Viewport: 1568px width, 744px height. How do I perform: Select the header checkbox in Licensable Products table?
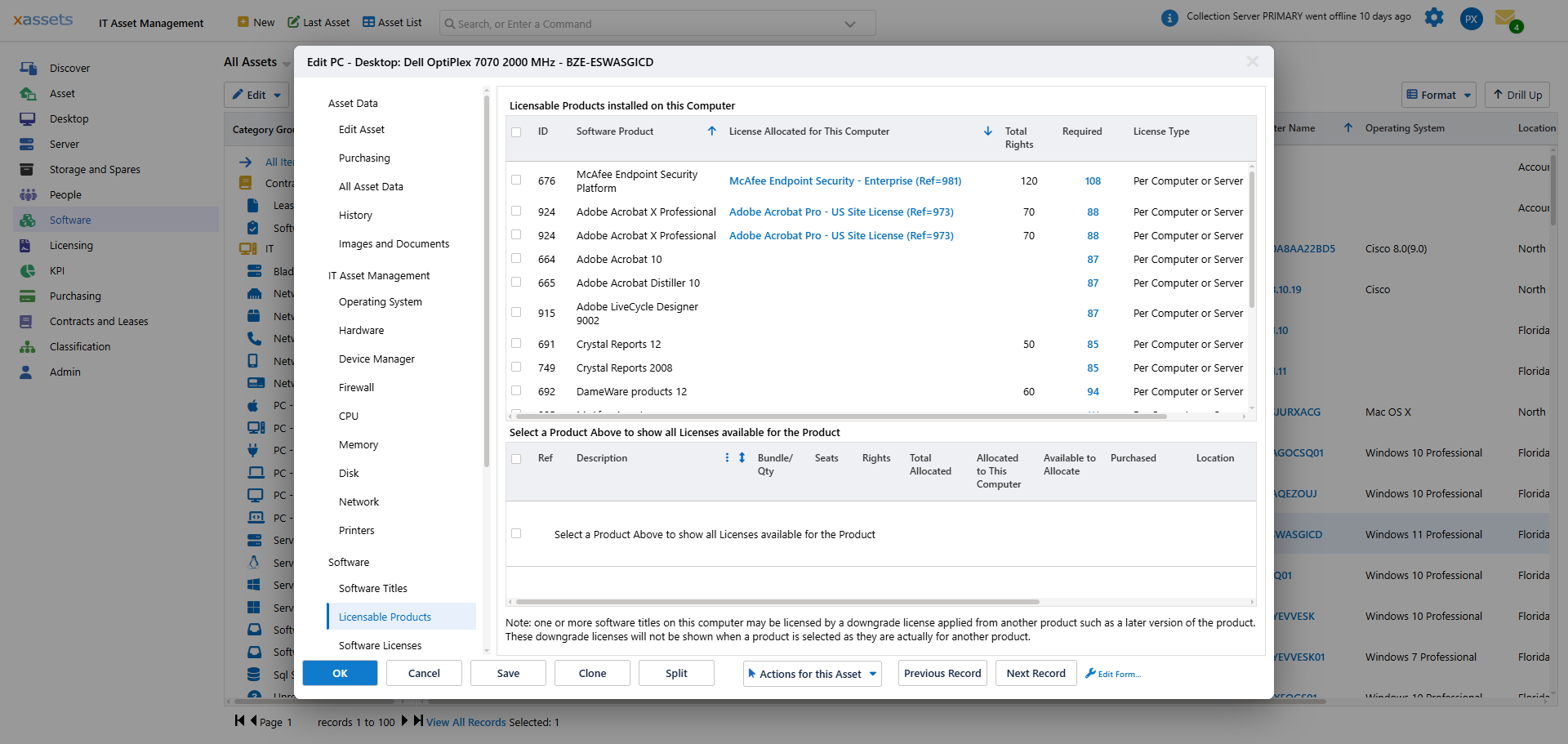click(516, 131)
